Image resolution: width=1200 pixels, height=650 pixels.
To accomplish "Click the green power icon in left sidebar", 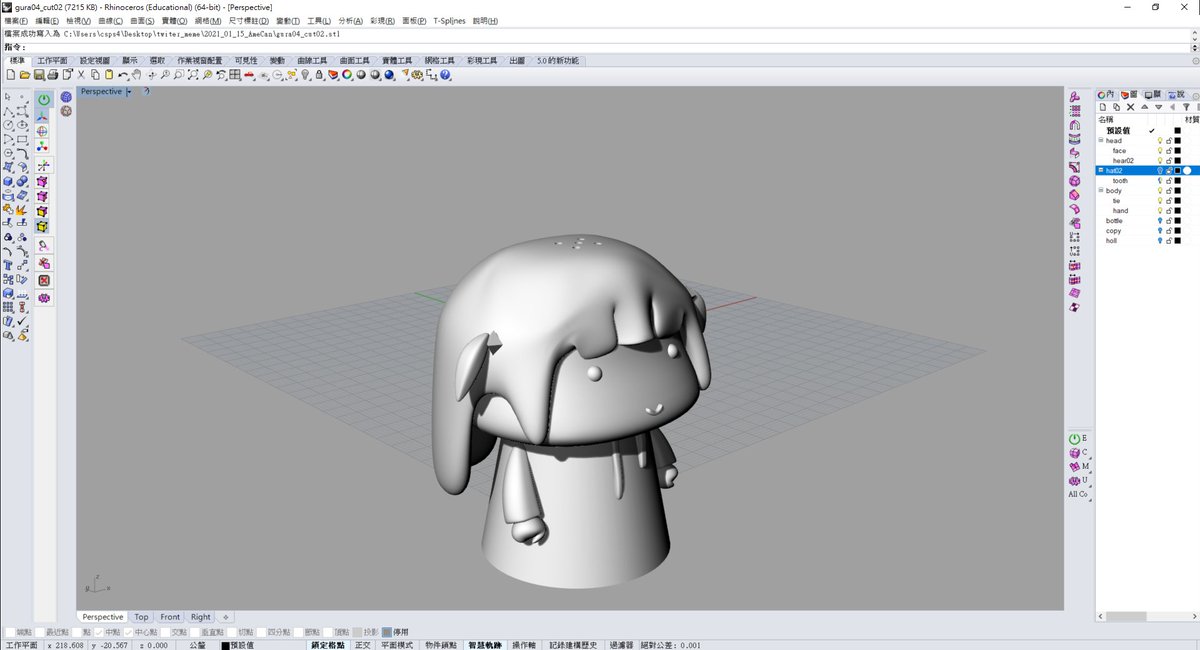I will (x=44, y=100).
